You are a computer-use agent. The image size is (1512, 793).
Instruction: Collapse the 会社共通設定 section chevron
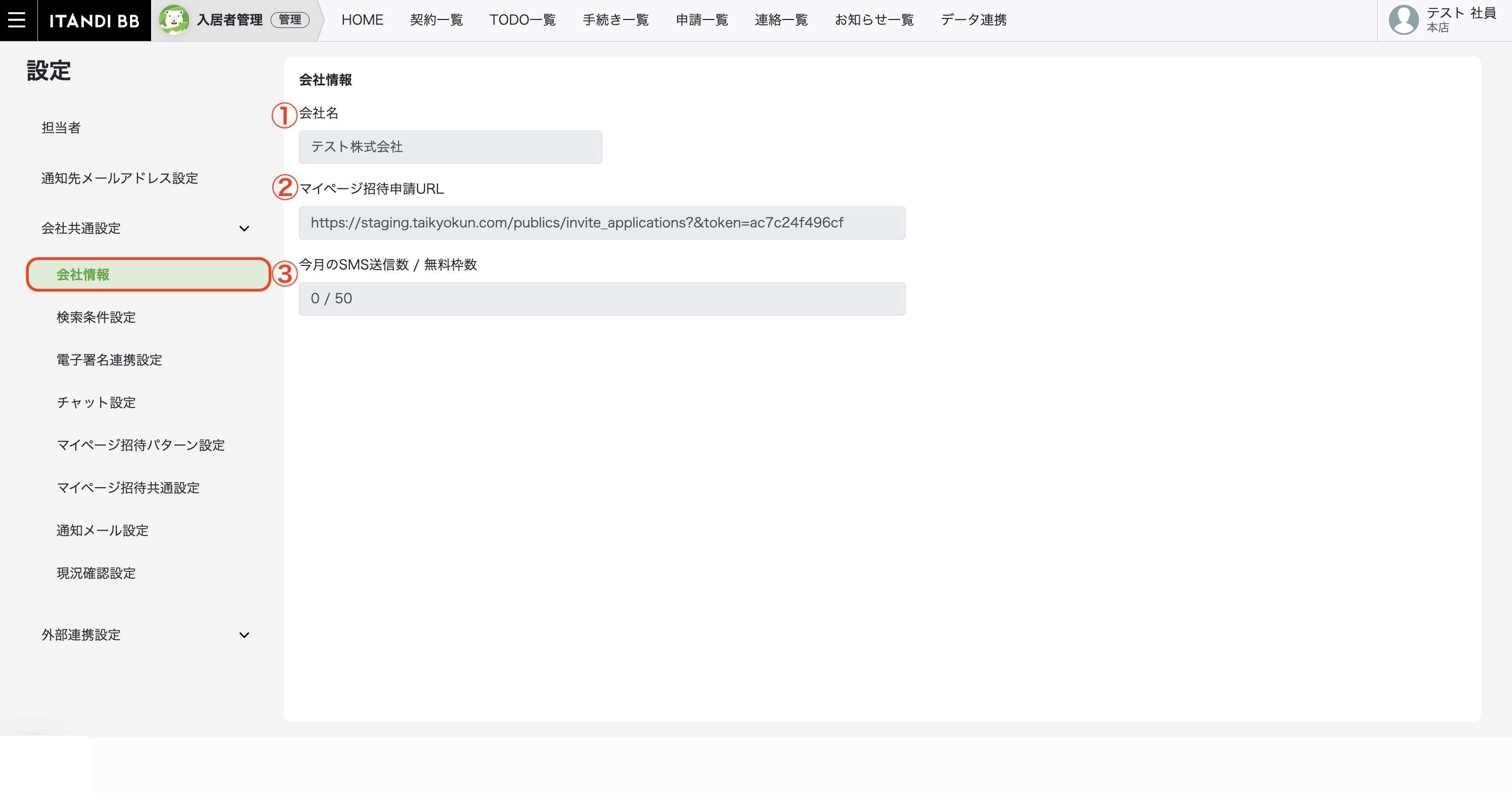244,229
